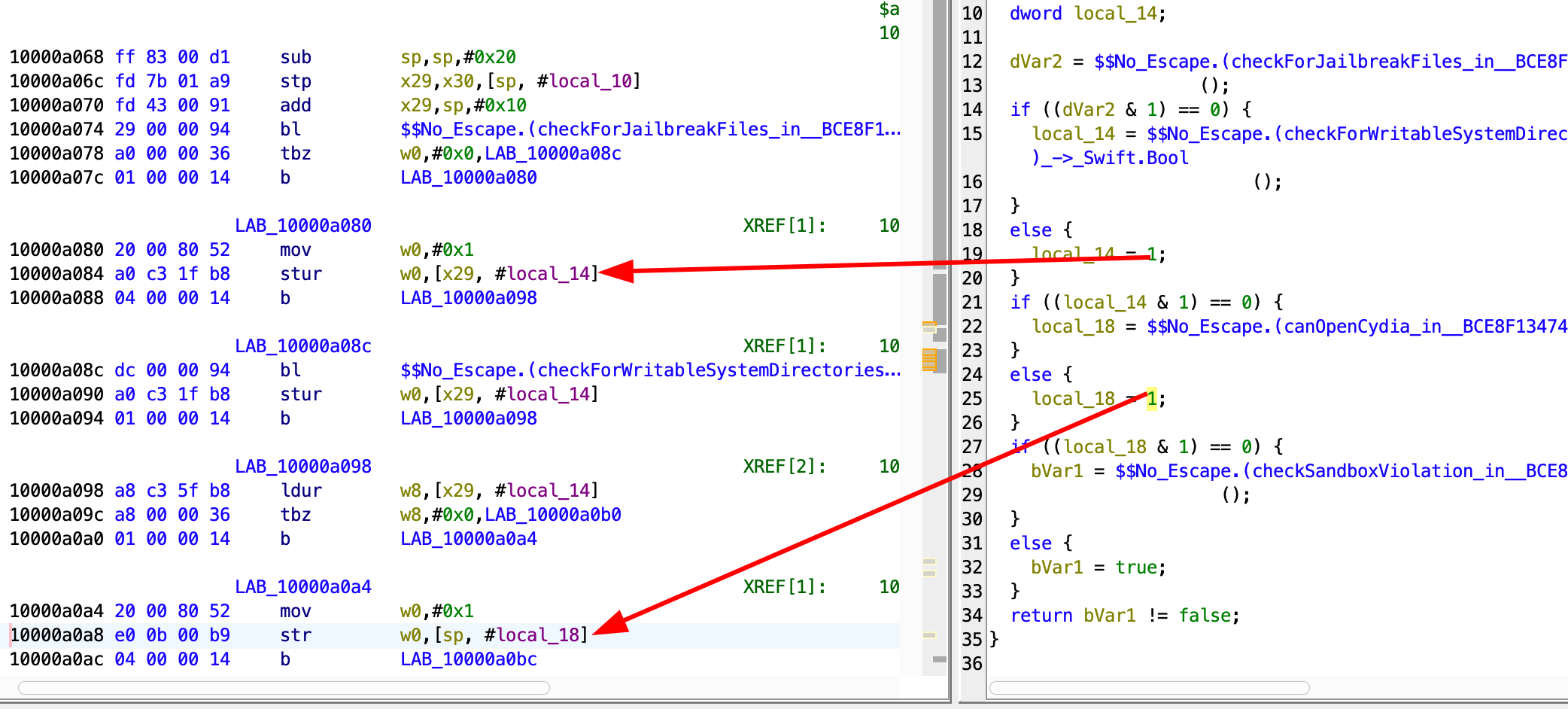Follow LAB_10000a0a4 operand of branch at 10000a0a0
This screenshot has height=709, width=1568.
point(469,539)
